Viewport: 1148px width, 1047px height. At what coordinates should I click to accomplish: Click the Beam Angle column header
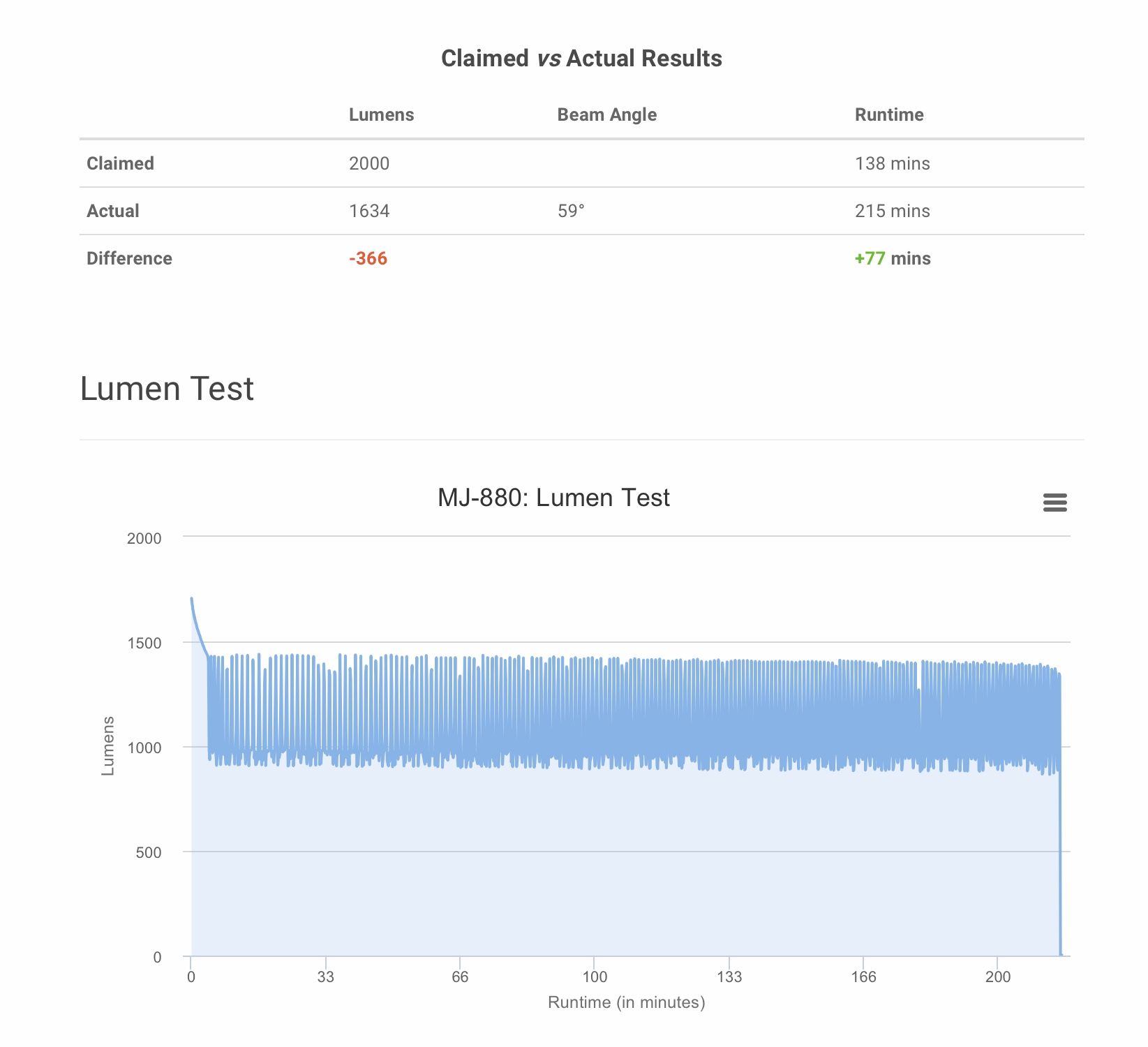coord(606,115)
